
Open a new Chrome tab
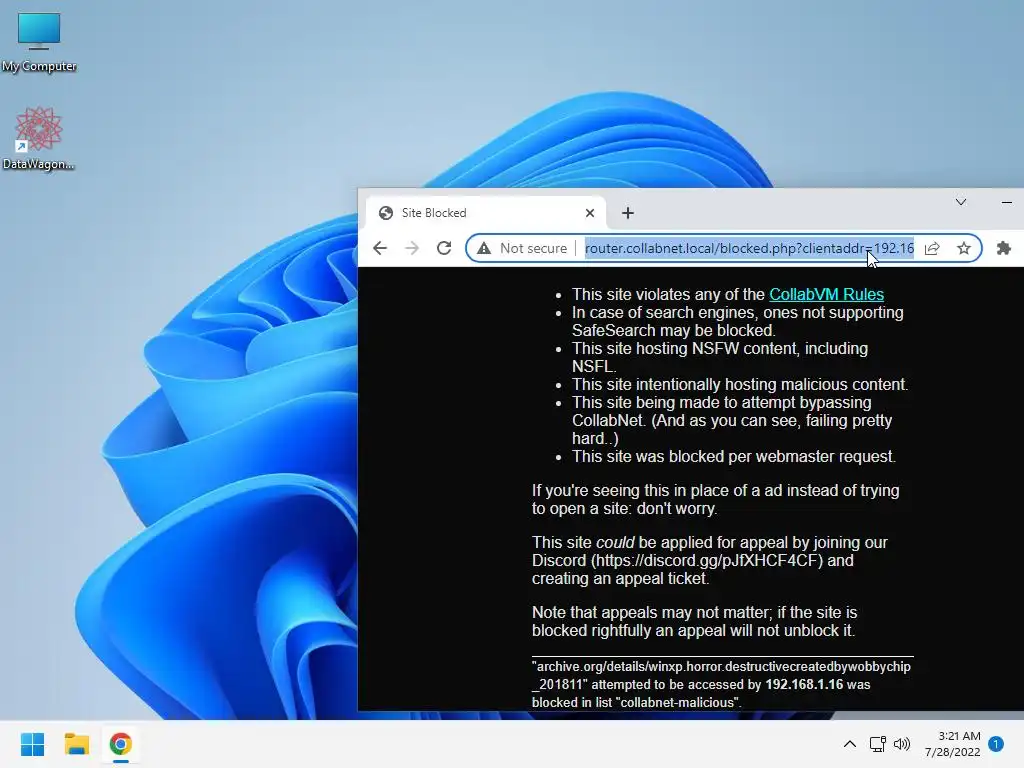pos(628,213)
